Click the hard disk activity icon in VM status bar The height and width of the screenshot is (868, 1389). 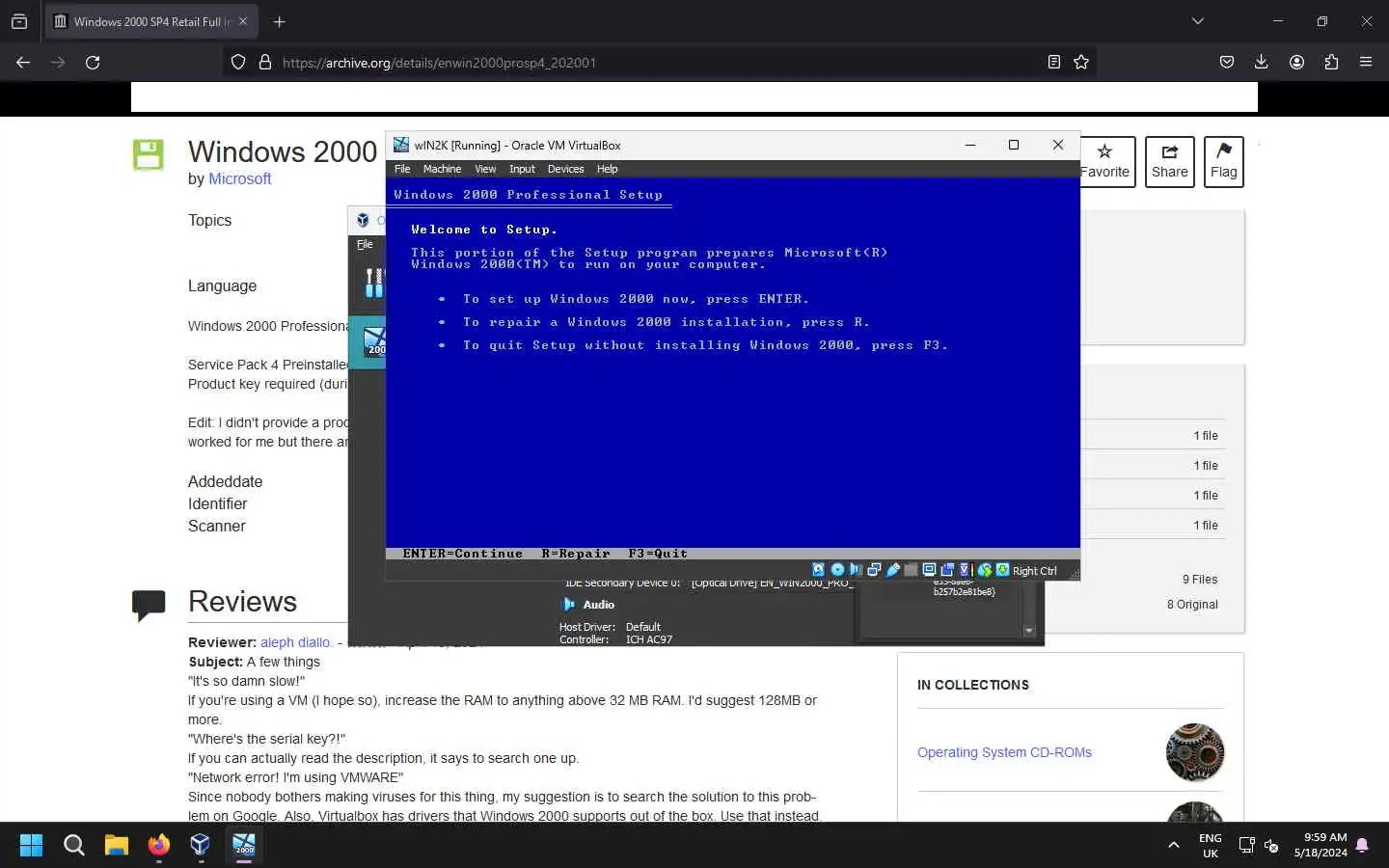point(818,570)
